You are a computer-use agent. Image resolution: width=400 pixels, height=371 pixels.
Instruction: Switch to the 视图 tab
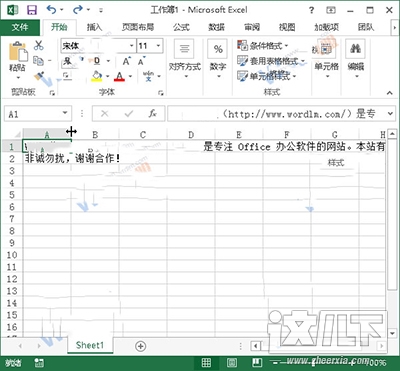pos(287,27)
